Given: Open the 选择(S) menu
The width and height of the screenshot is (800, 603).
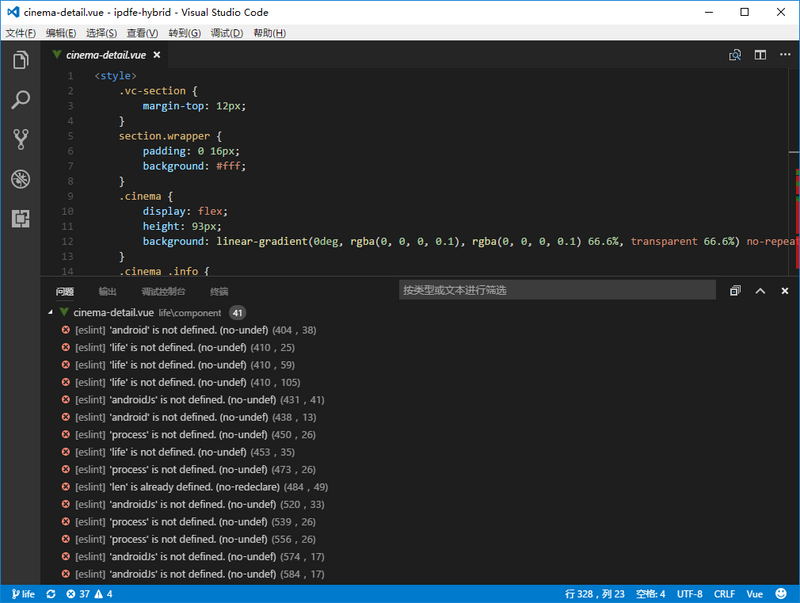Looking at the screenshot, I should [102, 33].
